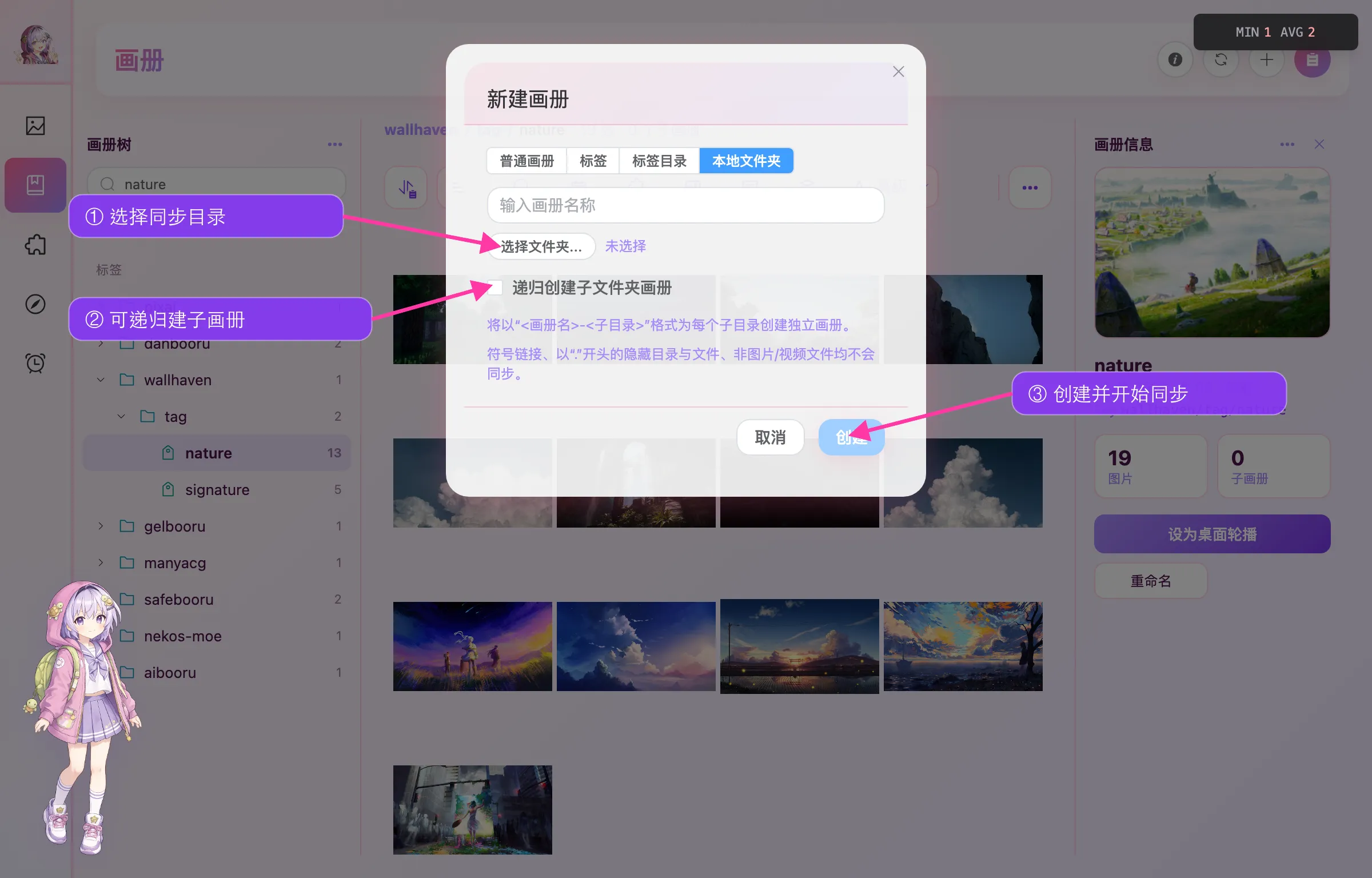1372x878 pixels.
Task: Click the 创建 create button
Action: pos(851,437)
